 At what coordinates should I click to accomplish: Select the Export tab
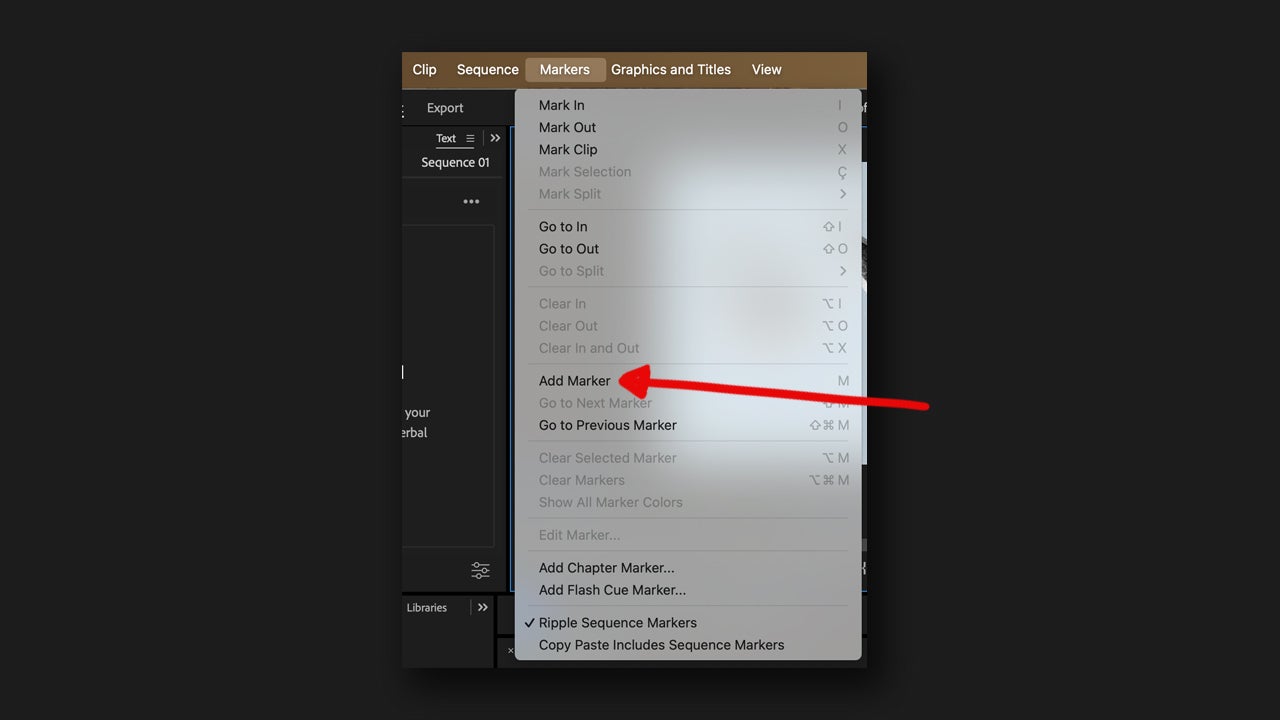pos(444,107)
